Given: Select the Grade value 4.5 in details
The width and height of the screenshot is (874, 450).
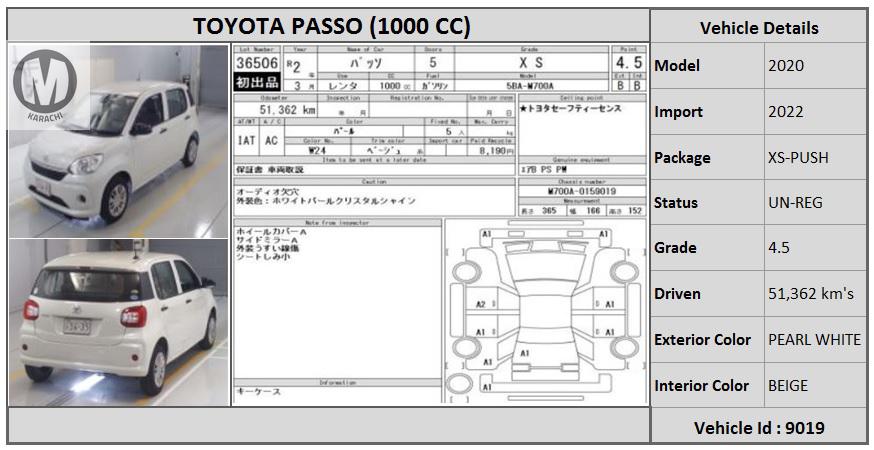Looking at the screenshot, I should click(779, 248).
